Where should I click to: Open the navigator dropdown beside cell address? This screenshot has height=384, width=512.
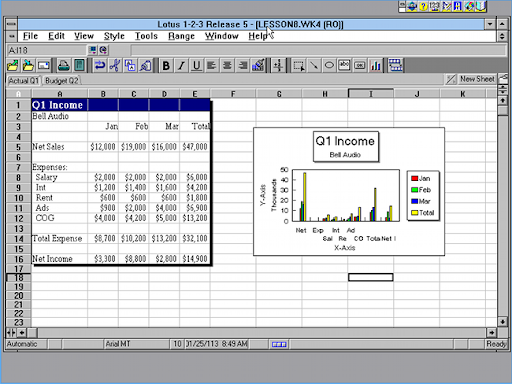[x=92, y=50]
